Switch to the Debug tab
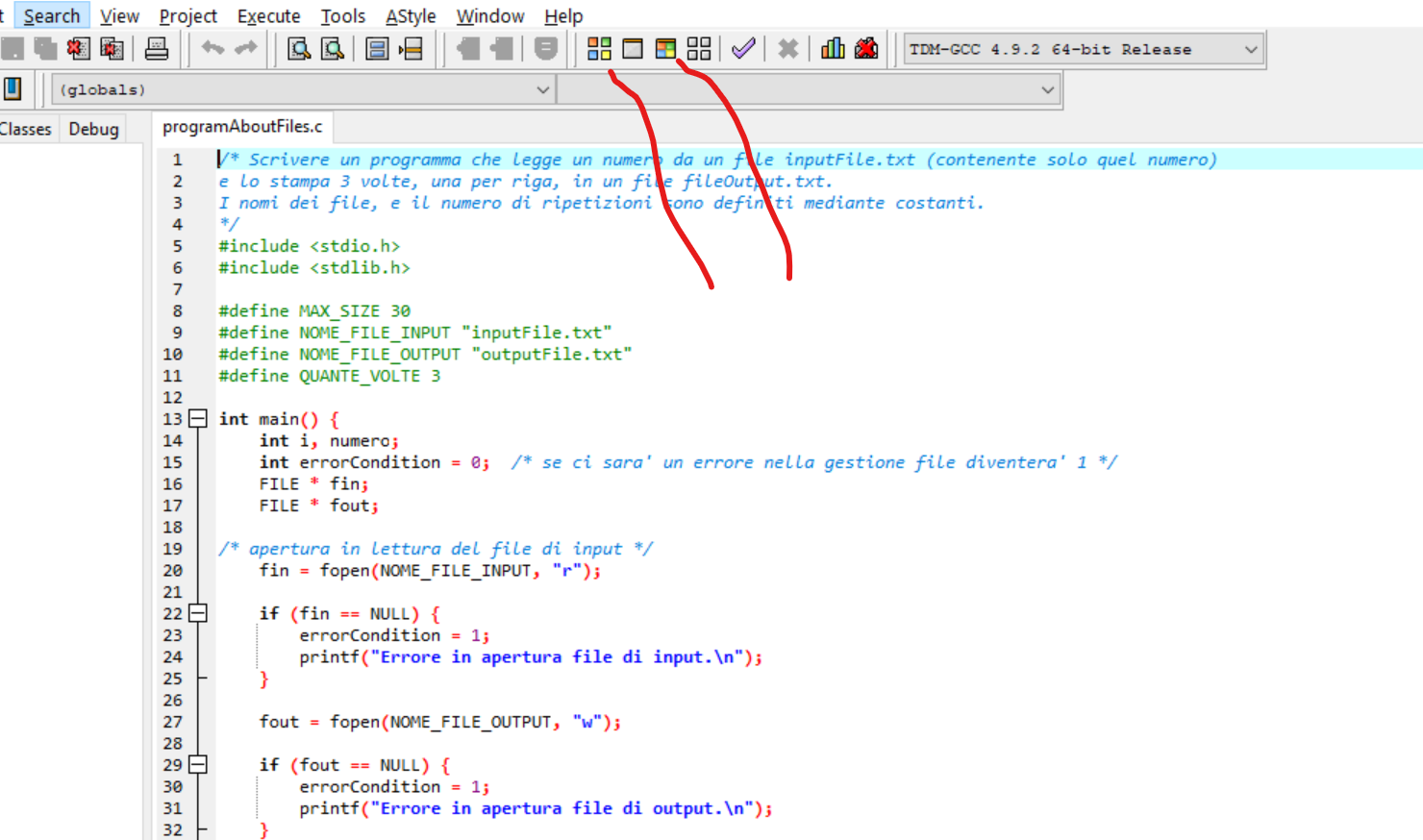Image resolution: width=1423 pixels, height=840 pixels. click(93, 129)
